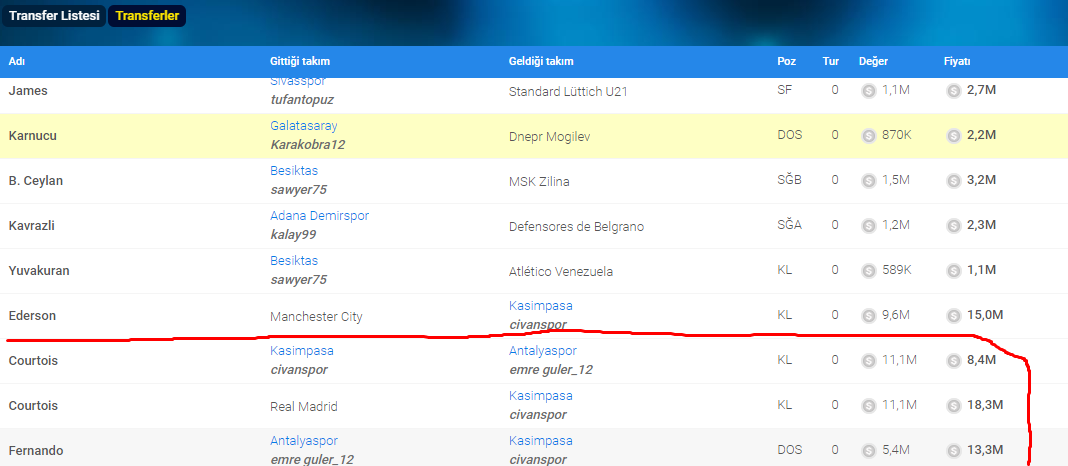Click Manchester City team text
Screen dimensions: 1068x466
316,316
